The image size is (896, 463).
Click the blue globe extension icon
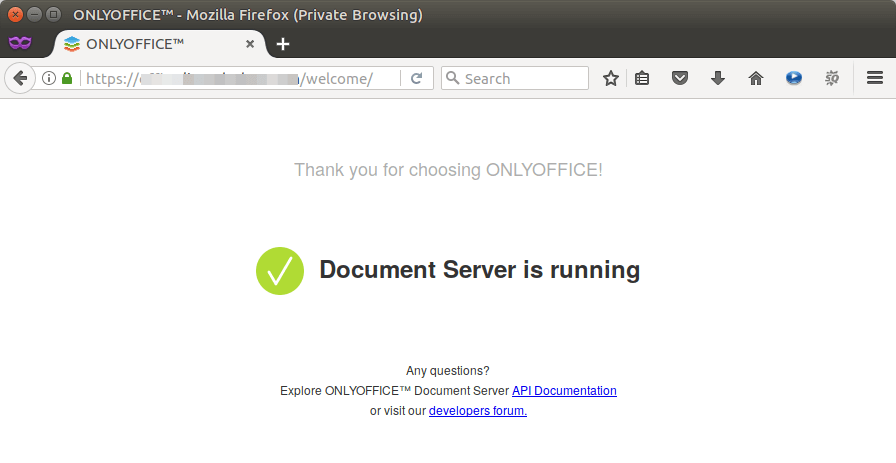[x=794, y=78]
